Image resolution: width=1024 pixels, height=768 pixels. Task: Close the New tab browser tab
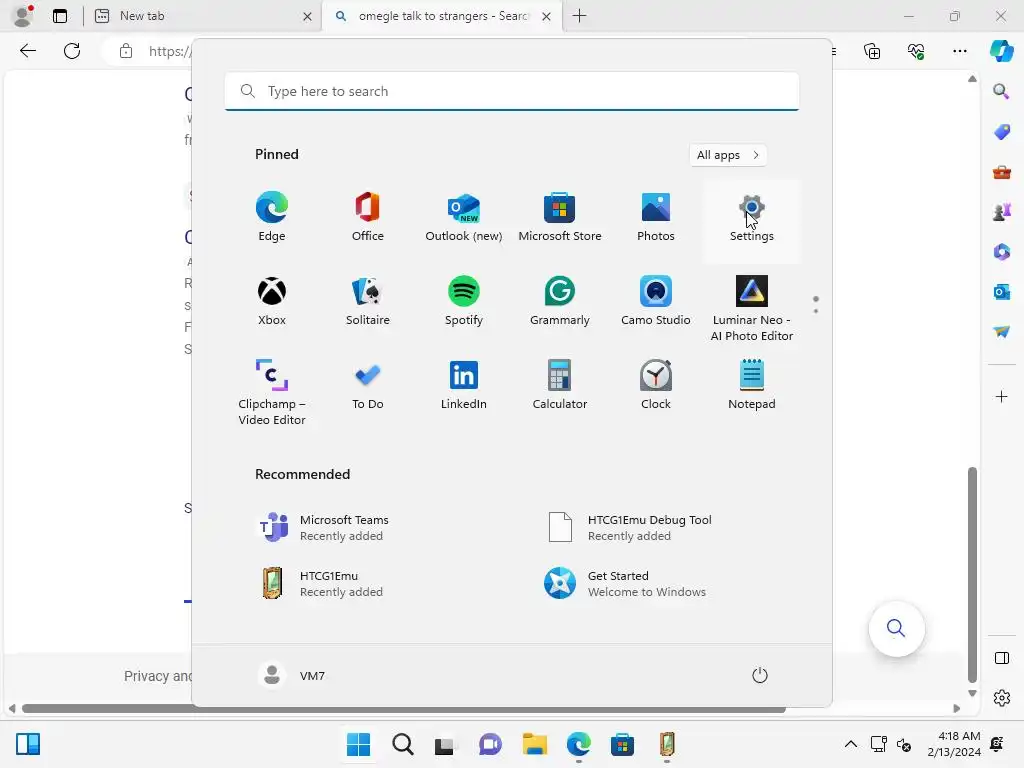[307, 17]
